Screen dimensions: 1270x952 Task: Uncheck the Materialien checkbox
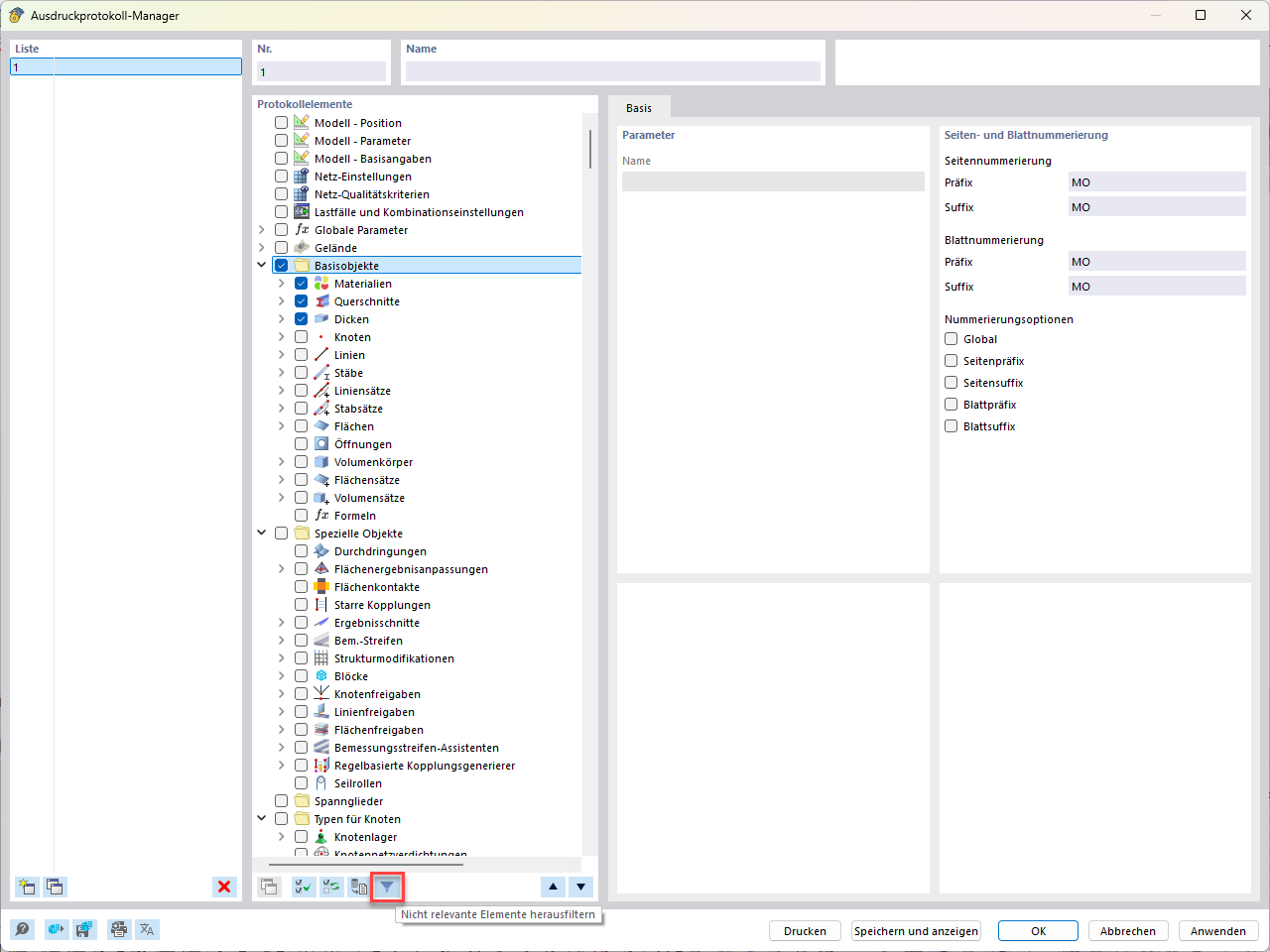(302, 284)
